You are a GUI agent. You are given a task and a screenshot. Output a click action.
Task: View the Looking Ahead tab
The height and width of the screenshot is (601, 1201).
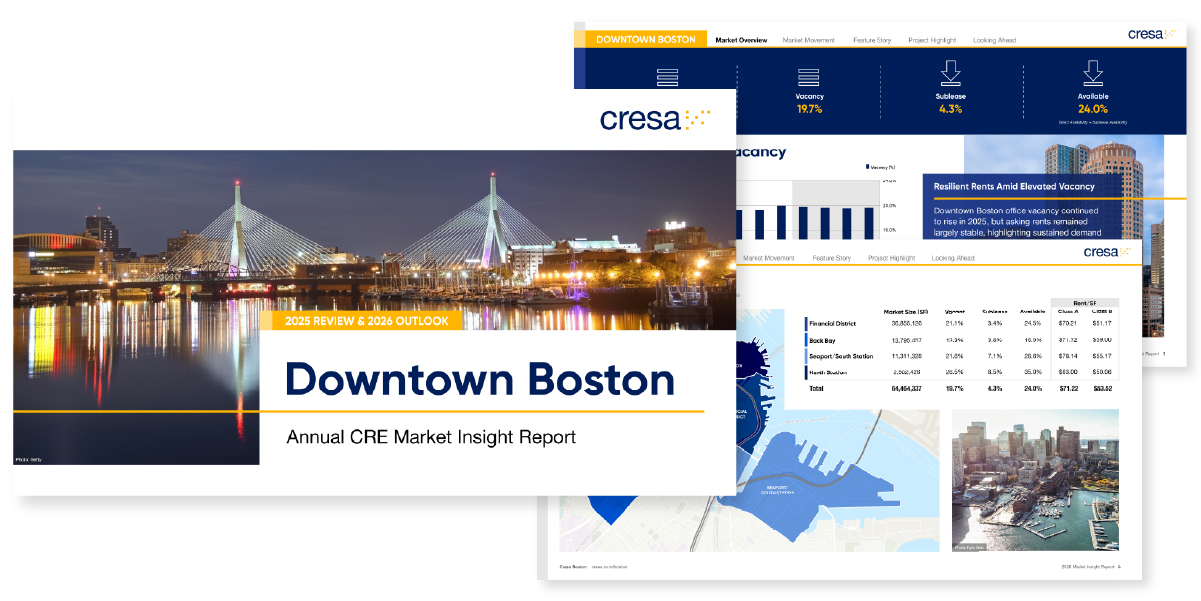(995, 40)
